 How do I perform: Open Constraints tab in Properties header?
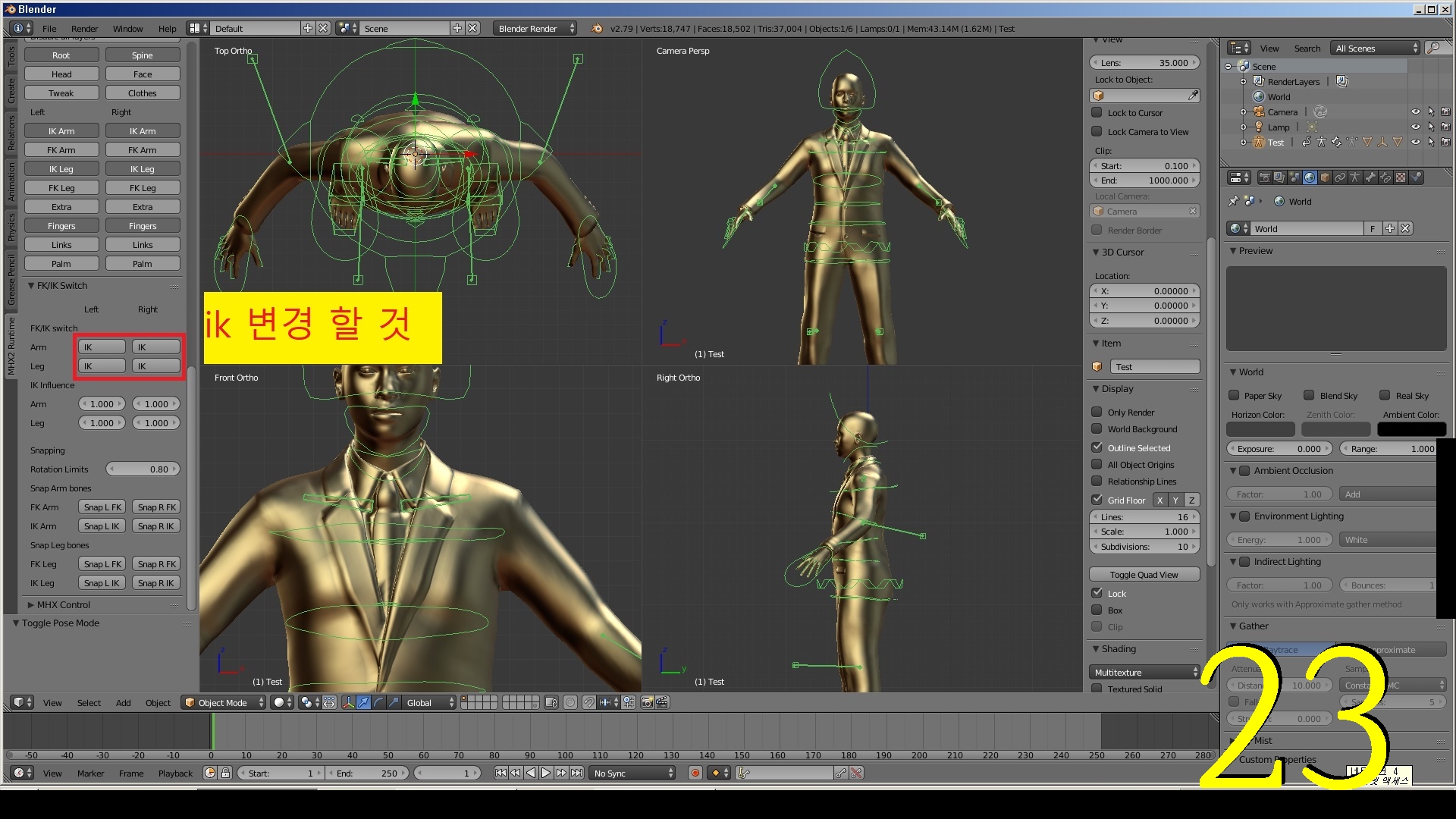coord(1340,177)
